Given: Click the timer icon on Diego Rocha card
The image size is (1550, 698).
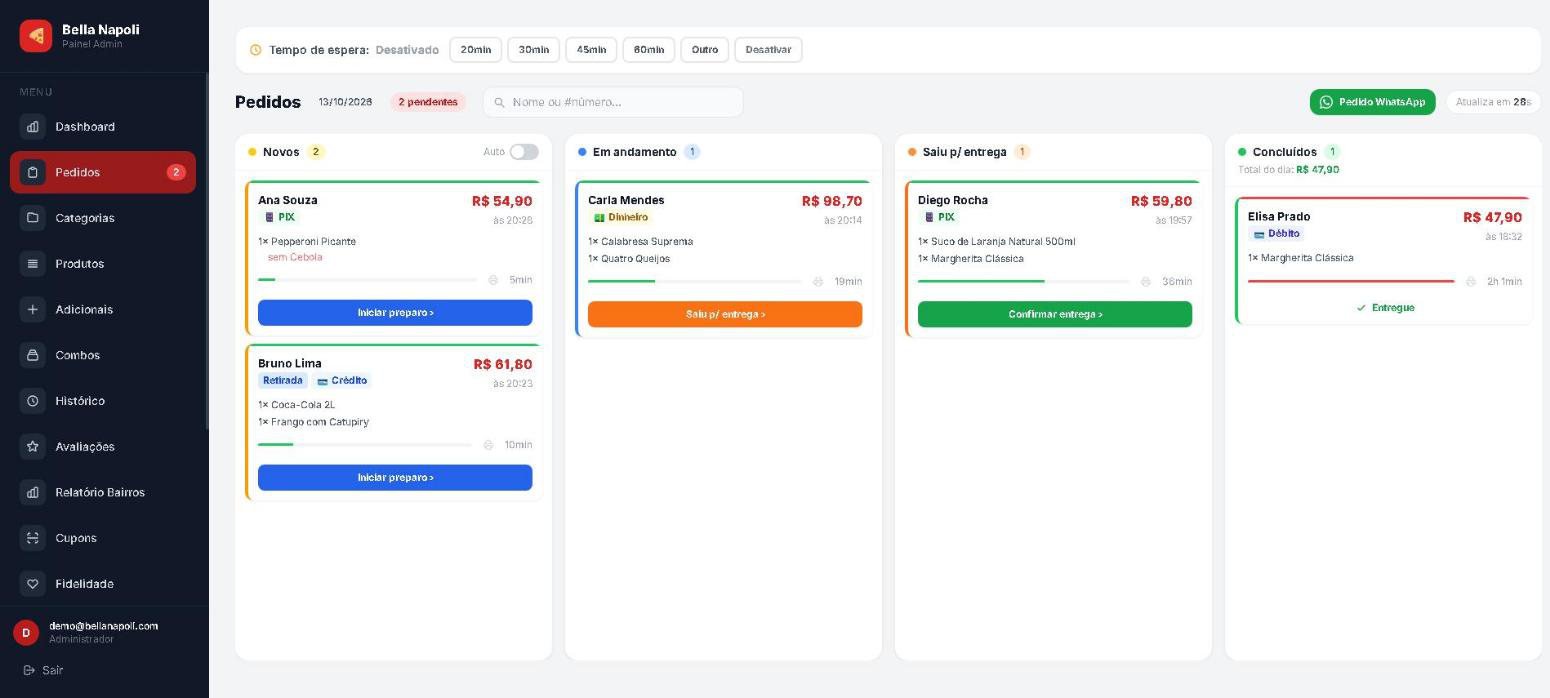Looking at the screenshot, I should (x=1145, y=282).
